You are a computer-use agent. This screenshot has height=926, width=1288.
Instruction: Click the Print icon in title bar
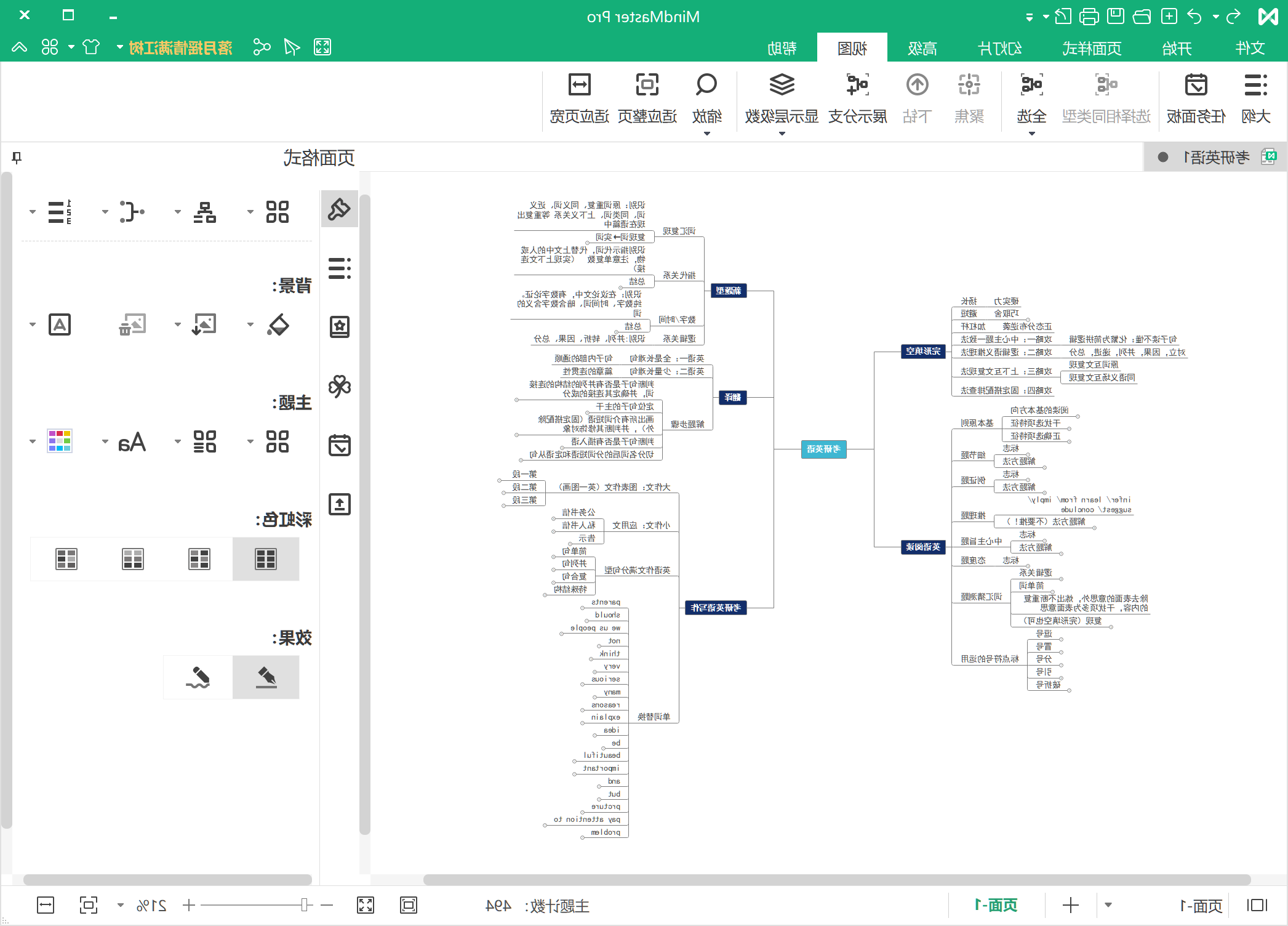(1089, 16)
